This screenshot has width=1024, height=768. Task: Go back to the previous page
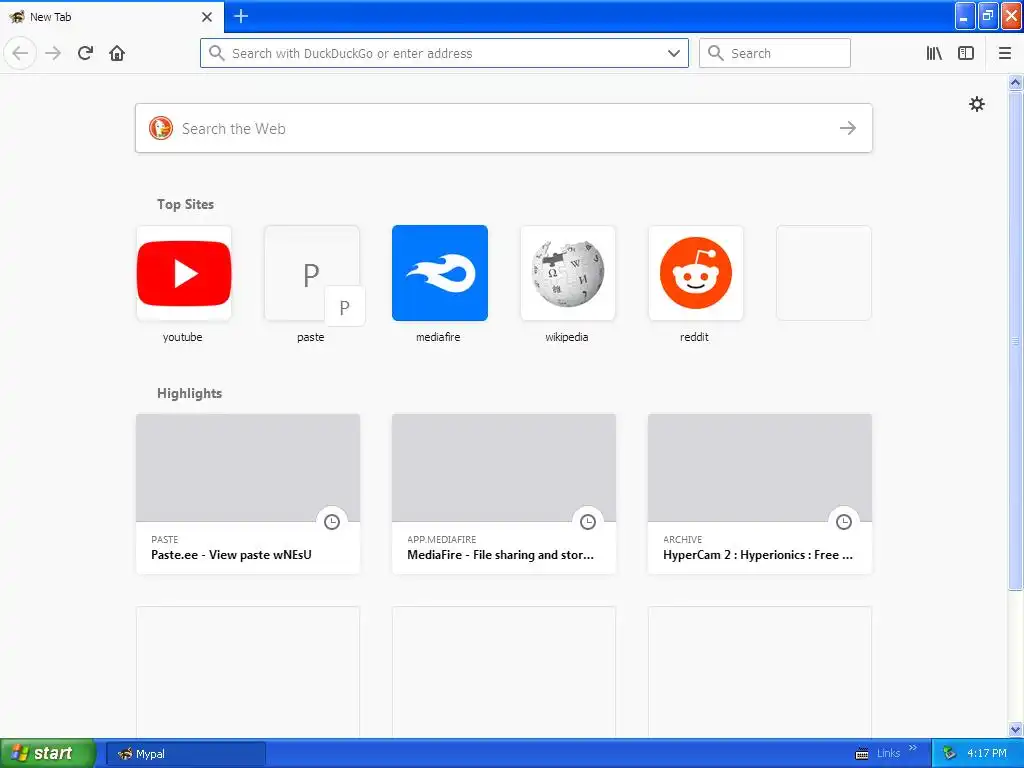[x=20, y=53]
